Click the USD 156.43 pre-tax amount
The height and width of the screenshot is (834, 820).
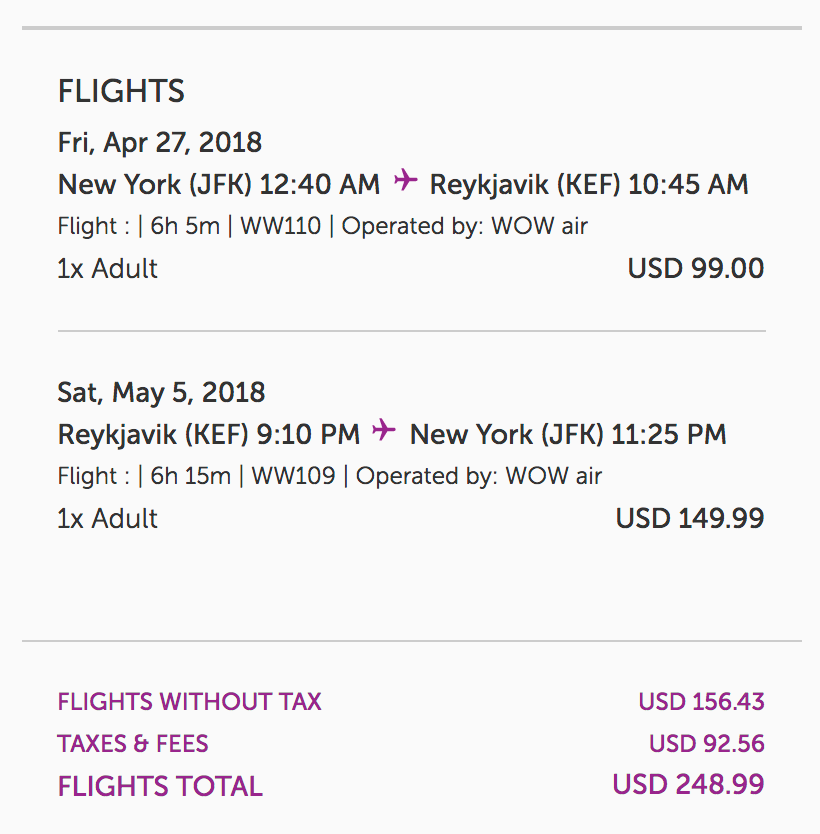pos(701,702)
